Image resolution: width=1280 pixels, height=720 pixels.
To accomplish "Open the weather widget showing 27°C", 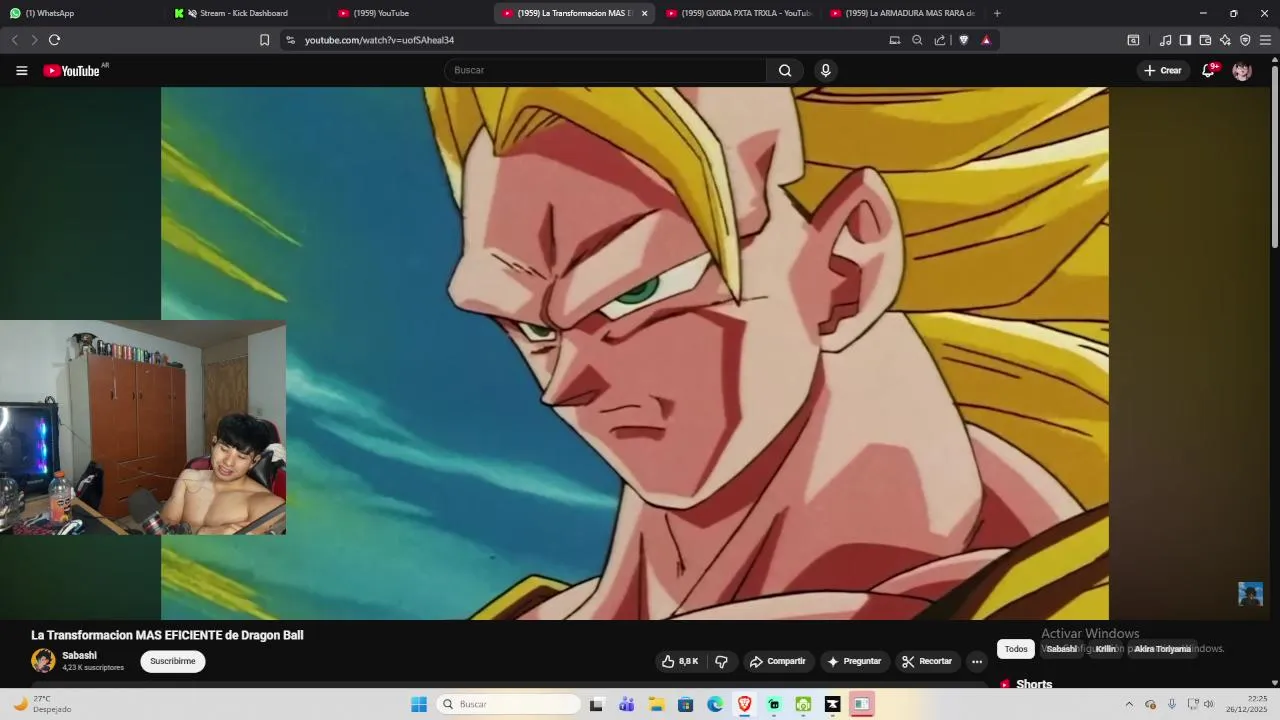I will click(42, 704).
